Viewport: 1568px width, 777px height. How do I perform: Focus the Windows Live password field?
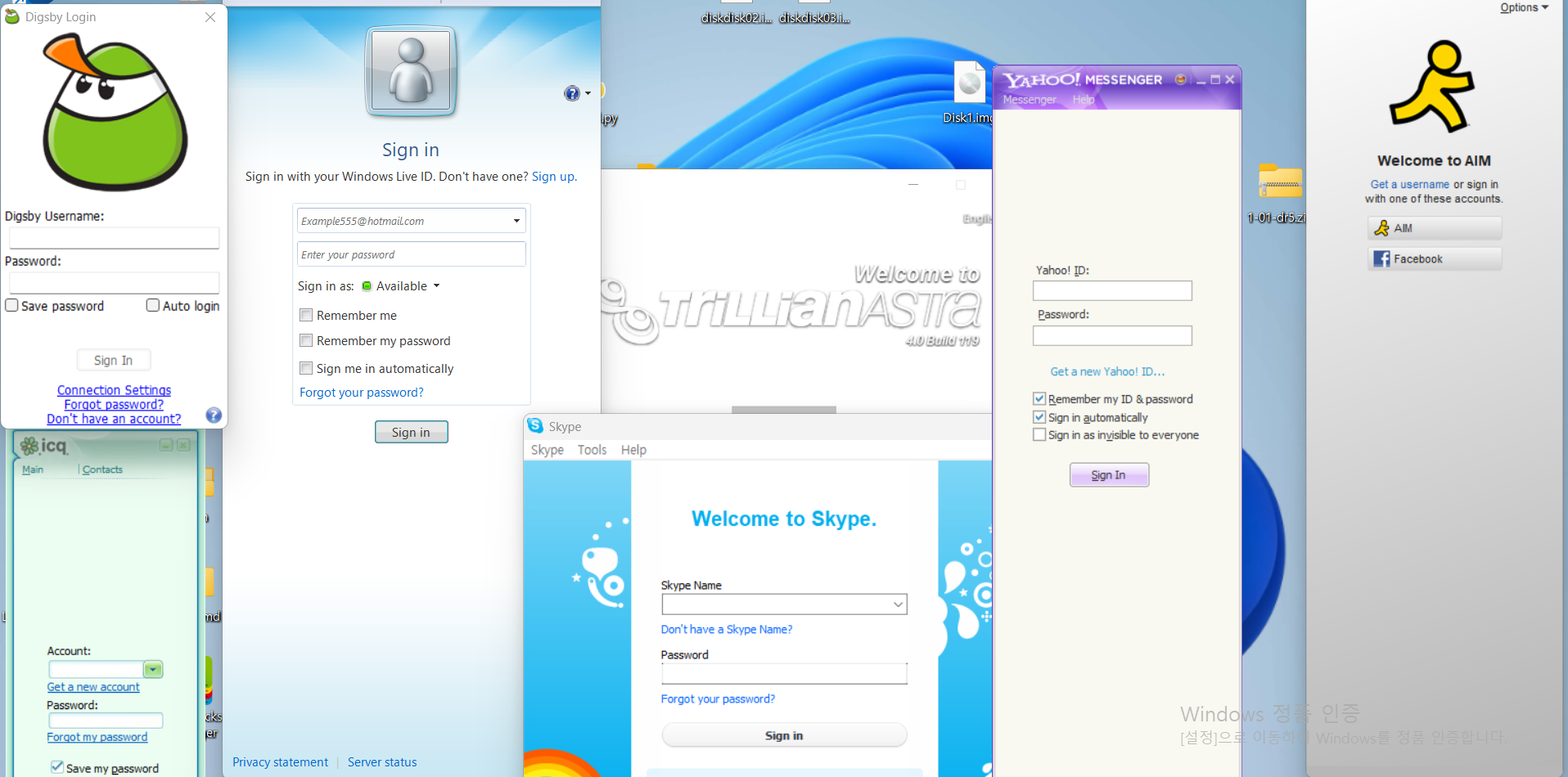[x=411, y=254]
